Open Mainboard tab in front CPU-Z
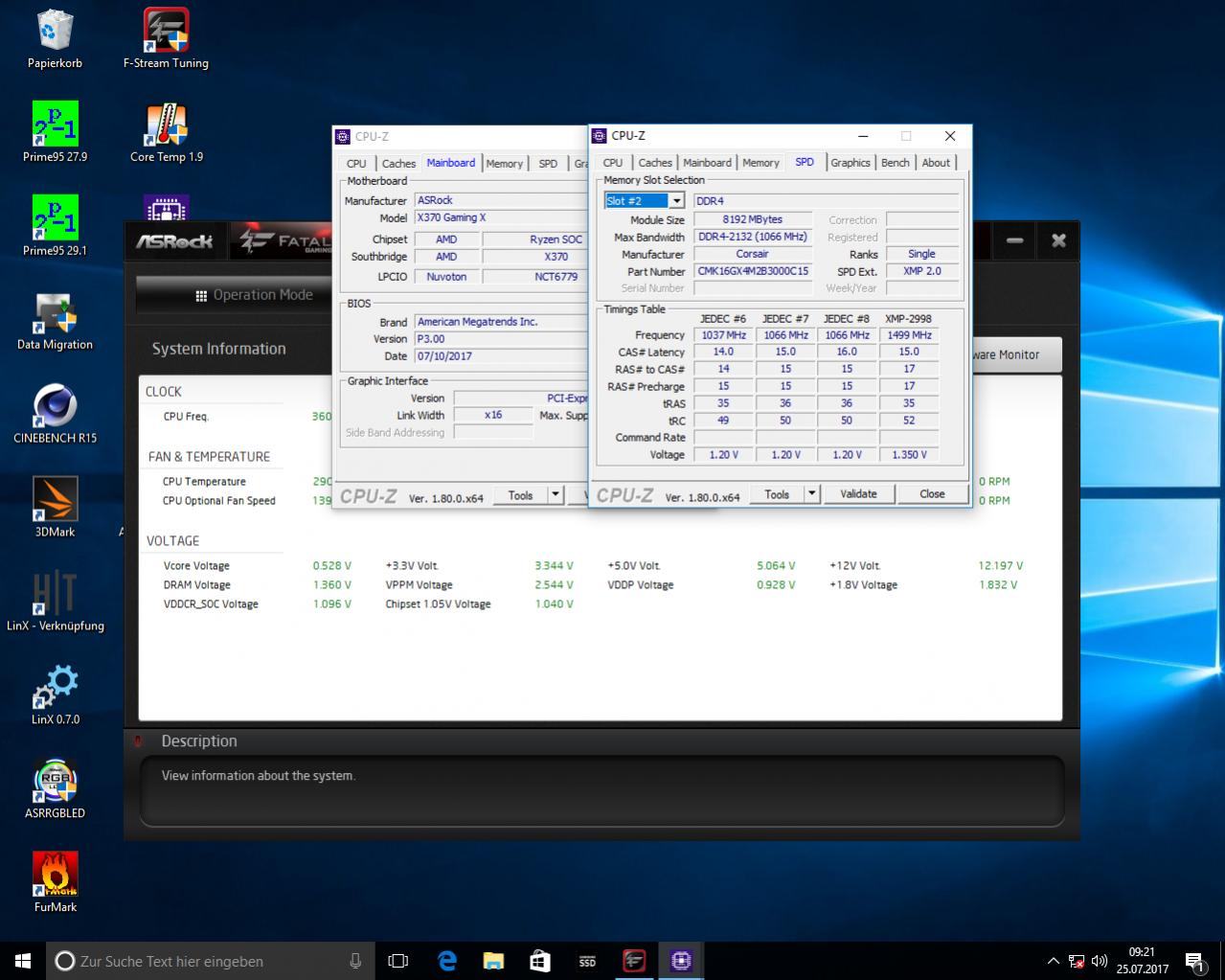 click(707, 163)
